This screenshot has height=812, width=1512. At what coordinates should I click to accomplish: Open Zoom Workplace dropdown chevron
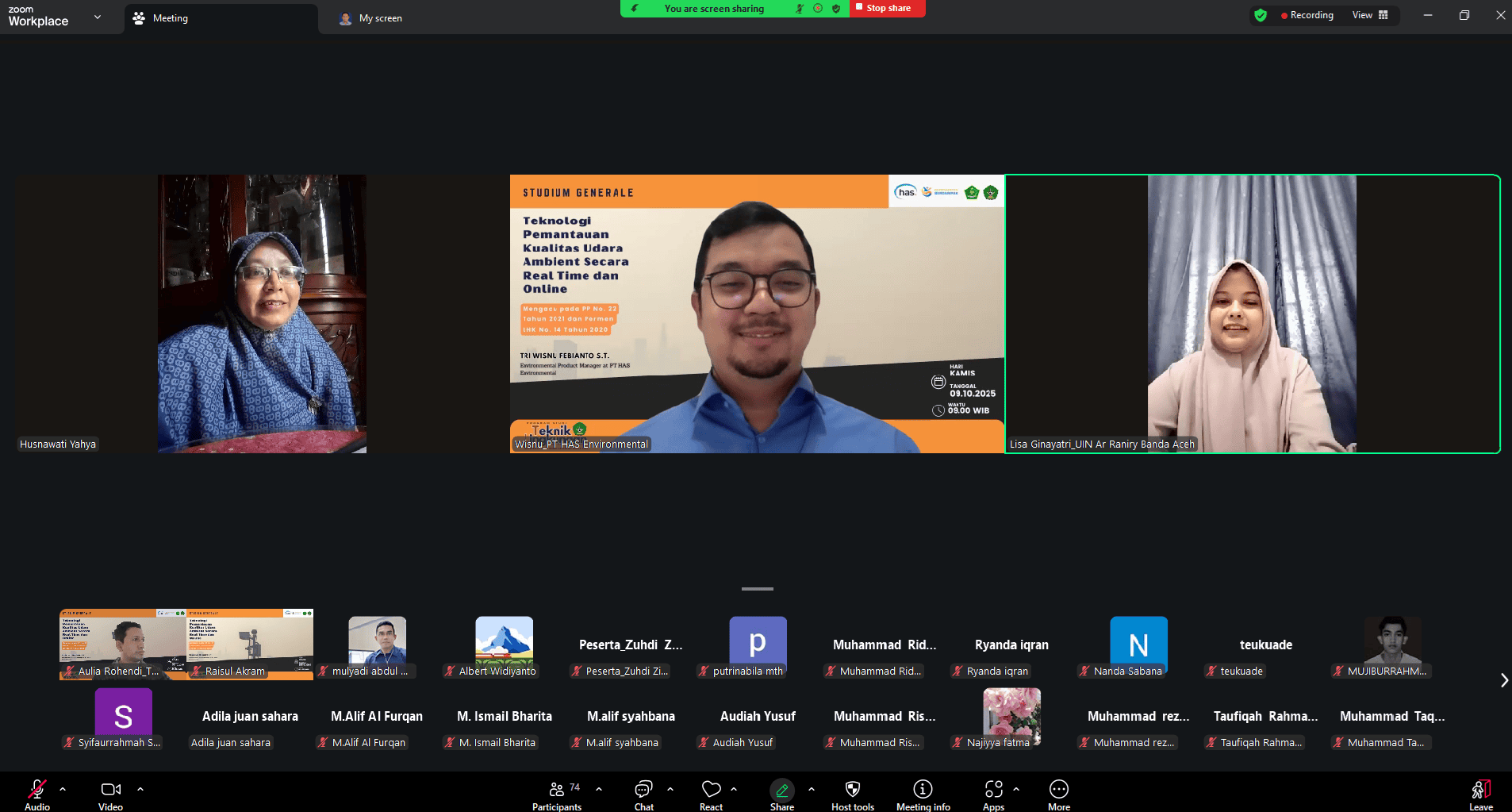click(x=98, y=17)
